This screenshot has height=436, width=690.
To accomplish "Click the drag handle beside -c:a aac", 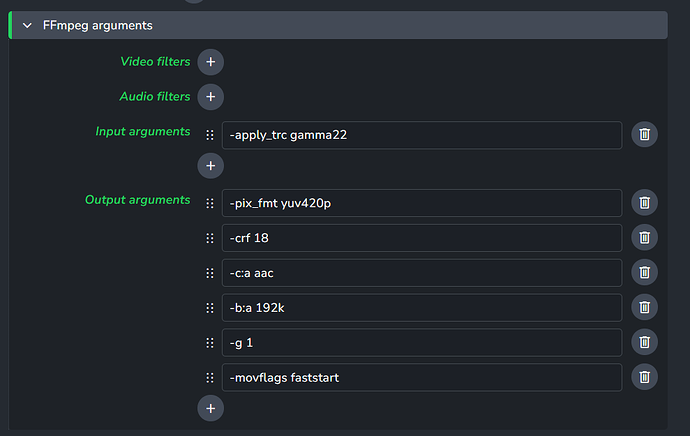I will tap(210, 273).
